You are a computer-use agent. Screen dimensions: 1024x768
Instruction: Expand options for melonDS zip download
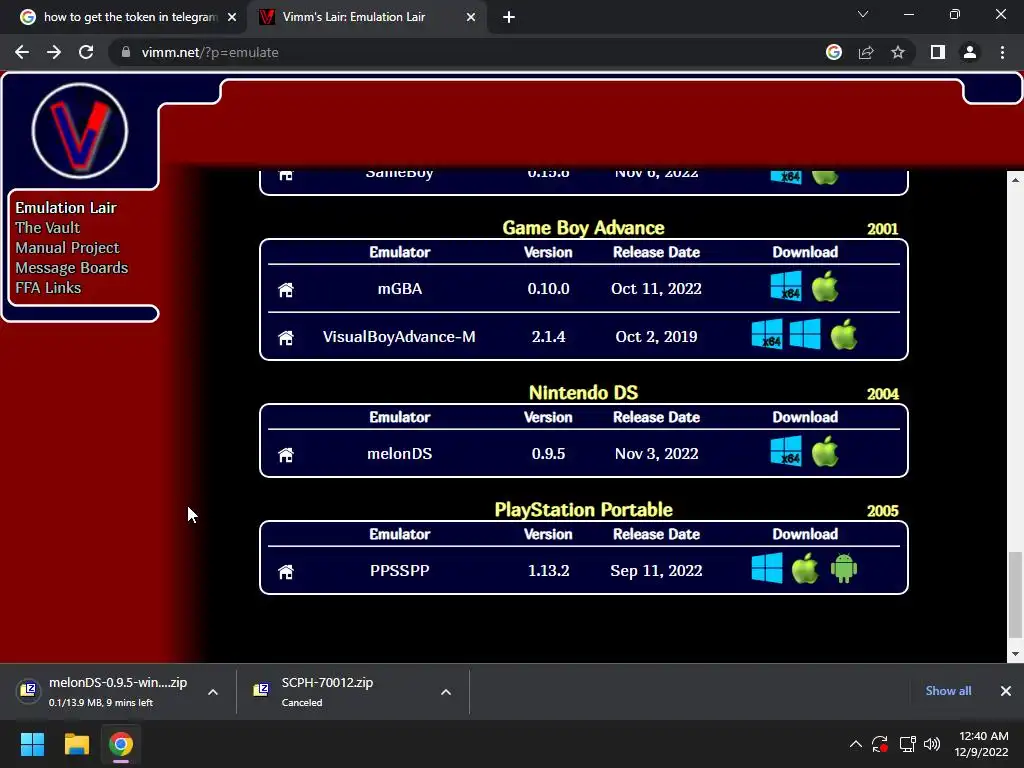coord(213,692)
